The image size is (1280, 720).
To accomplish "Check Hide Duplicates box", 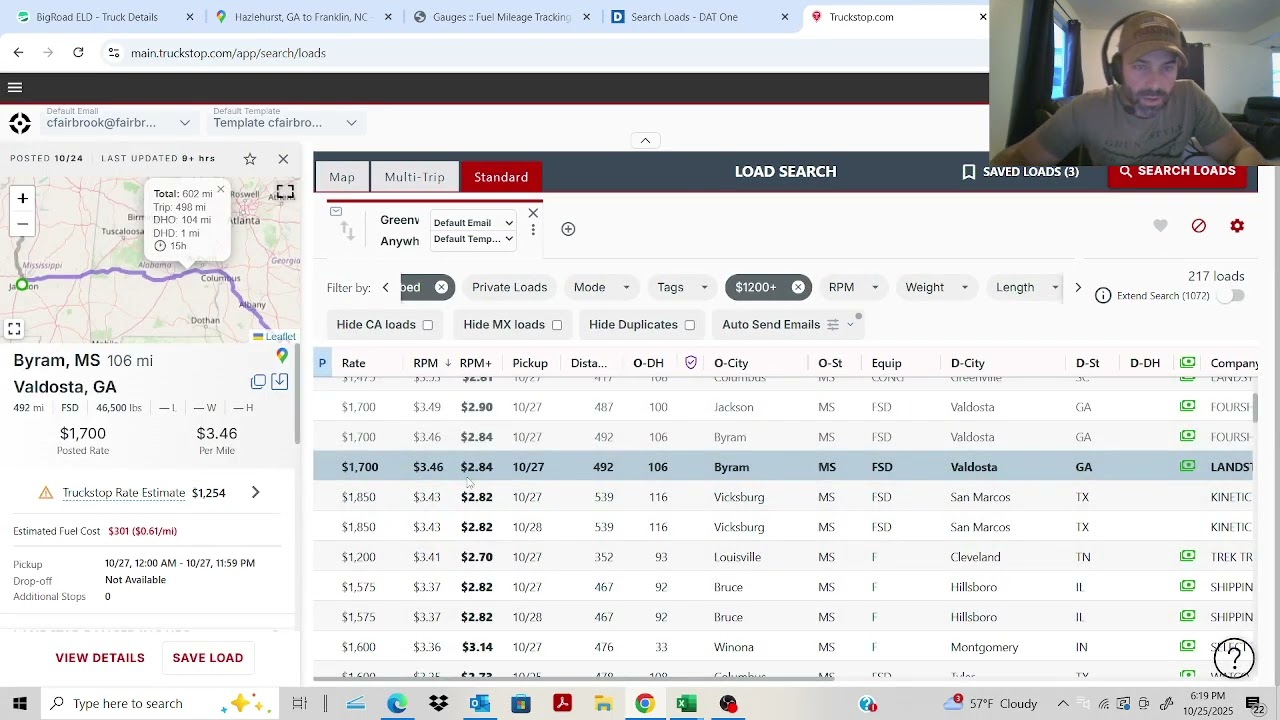I will 690,325.
